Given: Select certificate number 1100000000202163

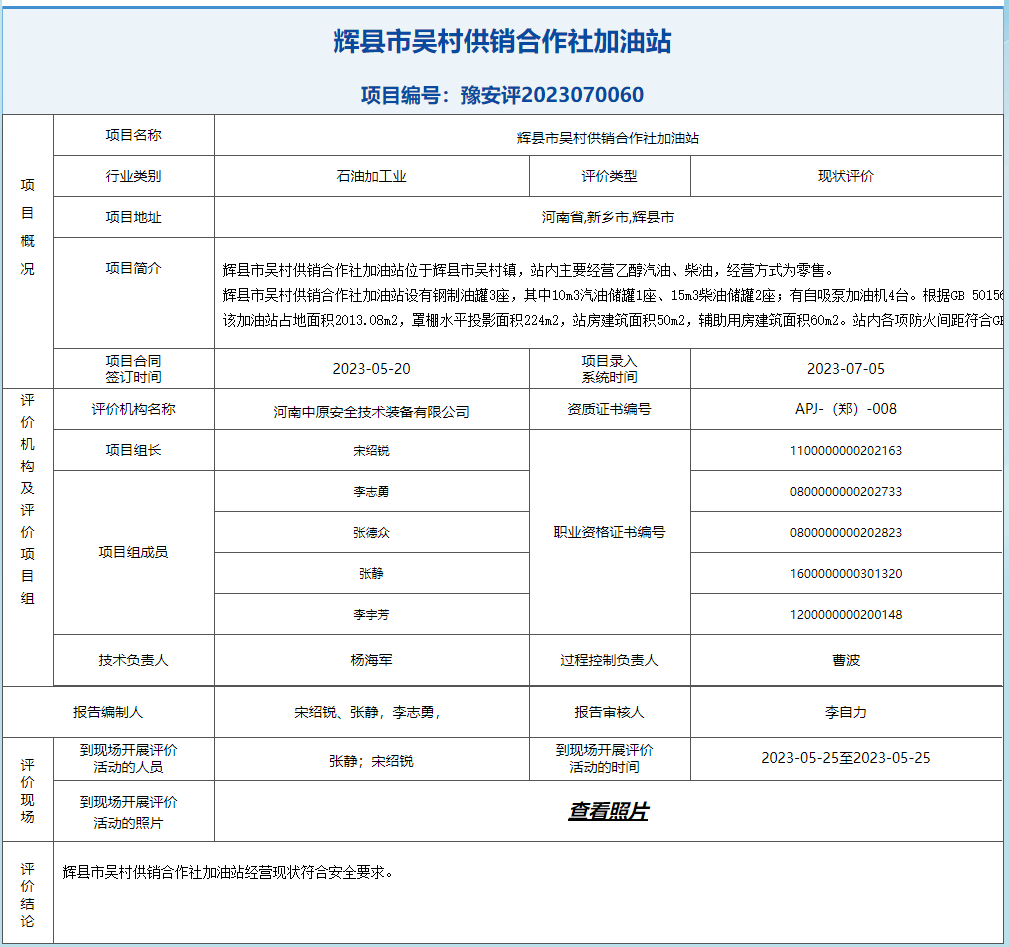Looking at the screenshot, I should coord(846,451).
